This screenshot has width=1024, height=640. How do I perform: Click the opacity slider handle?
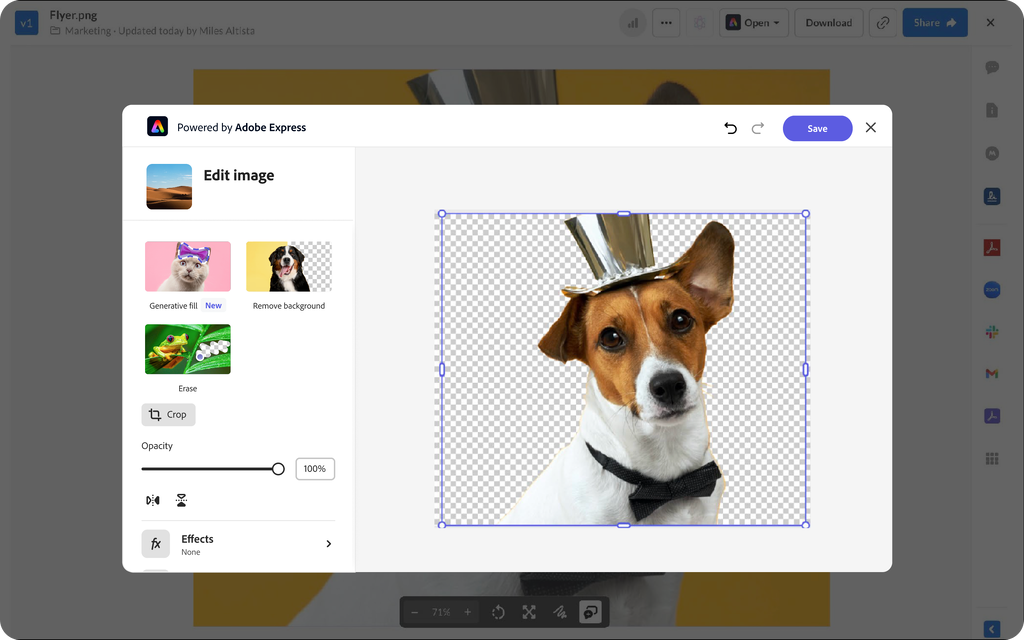[278, 469]
